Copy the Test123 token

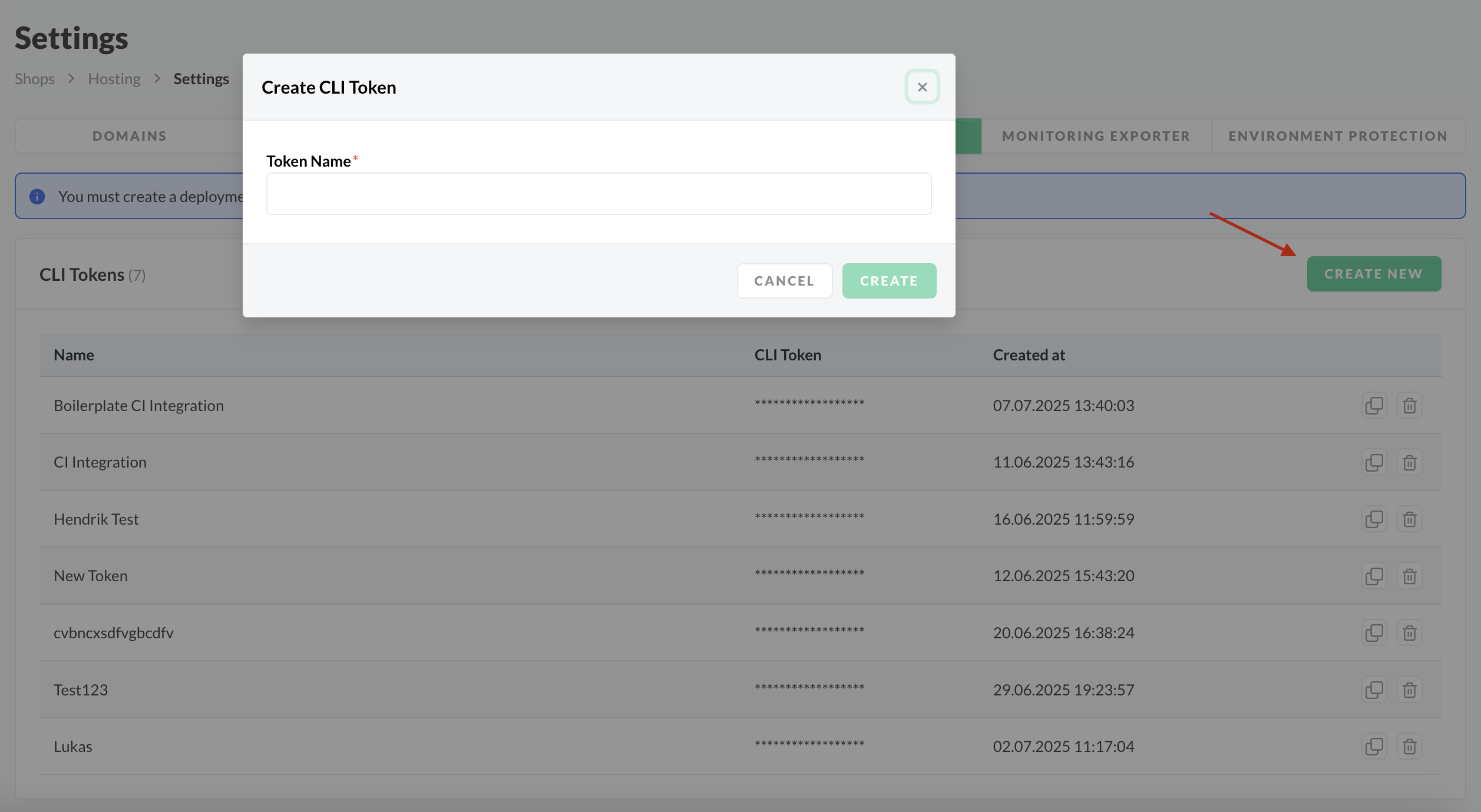[1374, 690]
